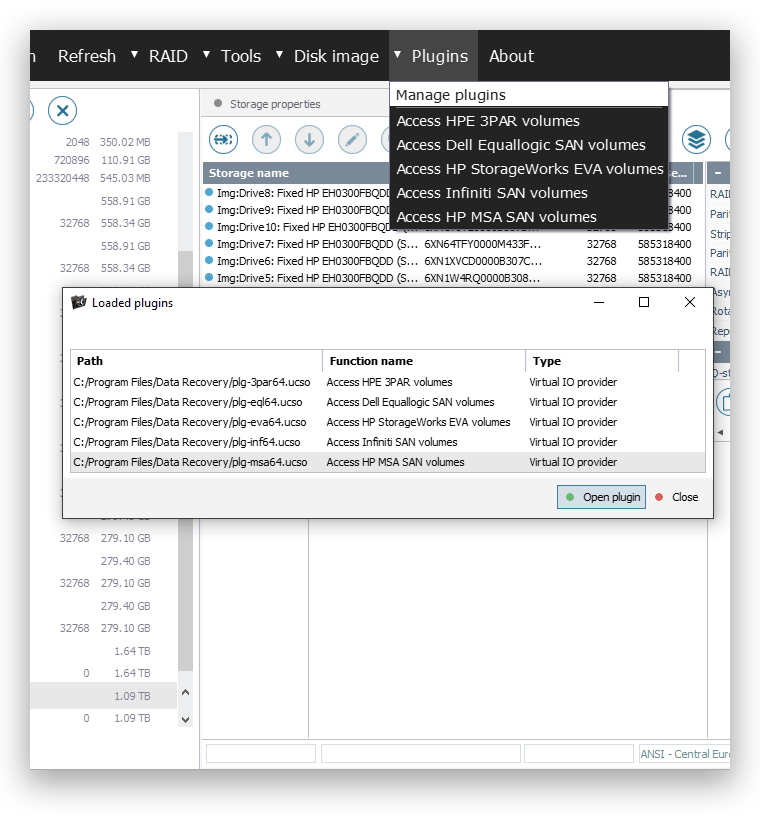Click the first empty status bar field
The width and height of the screenshot is (760, 820).
click(261, 754)
